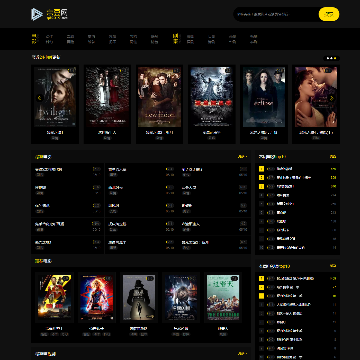
Task: Open the sci-fi poster beside the green poster
Action: coord(181,297)
